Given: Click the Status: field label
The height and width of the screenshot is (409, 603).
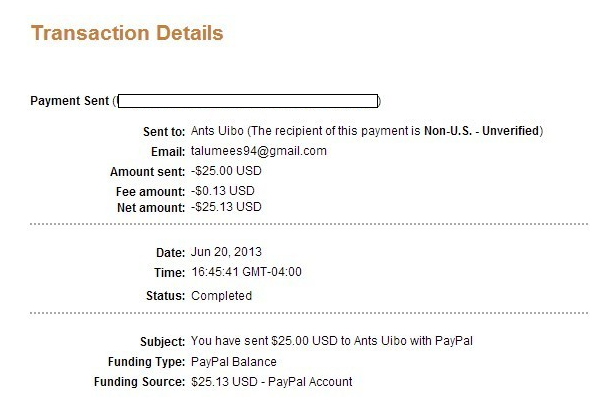Looking at the screenshot, I should click(166, 296).
